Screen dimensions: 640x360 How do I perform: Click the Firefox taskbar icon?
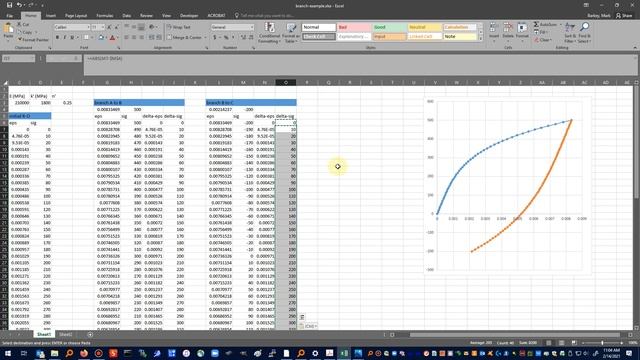tap(84, 353)
